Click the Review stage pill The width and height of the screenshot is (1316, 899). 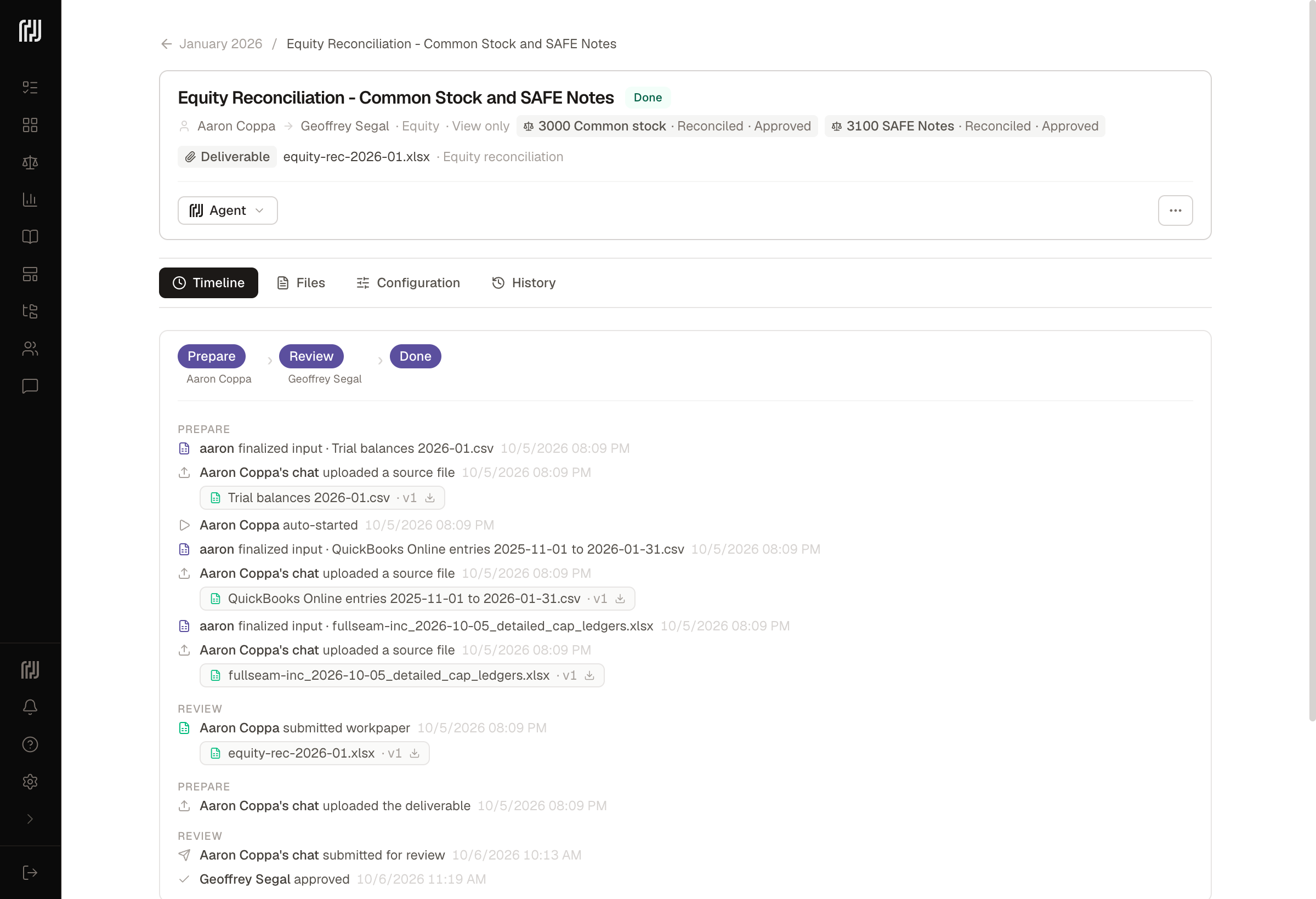coord(311,356)
